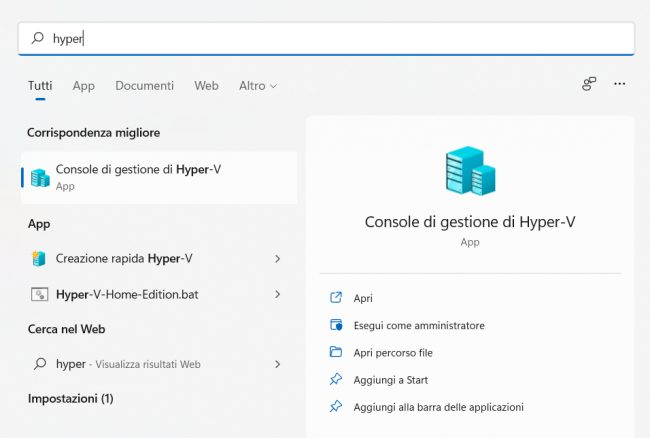Click the Apri open icon
This screenshot has height=438, width=650.
pyautogui.click(x=336, y=298)
